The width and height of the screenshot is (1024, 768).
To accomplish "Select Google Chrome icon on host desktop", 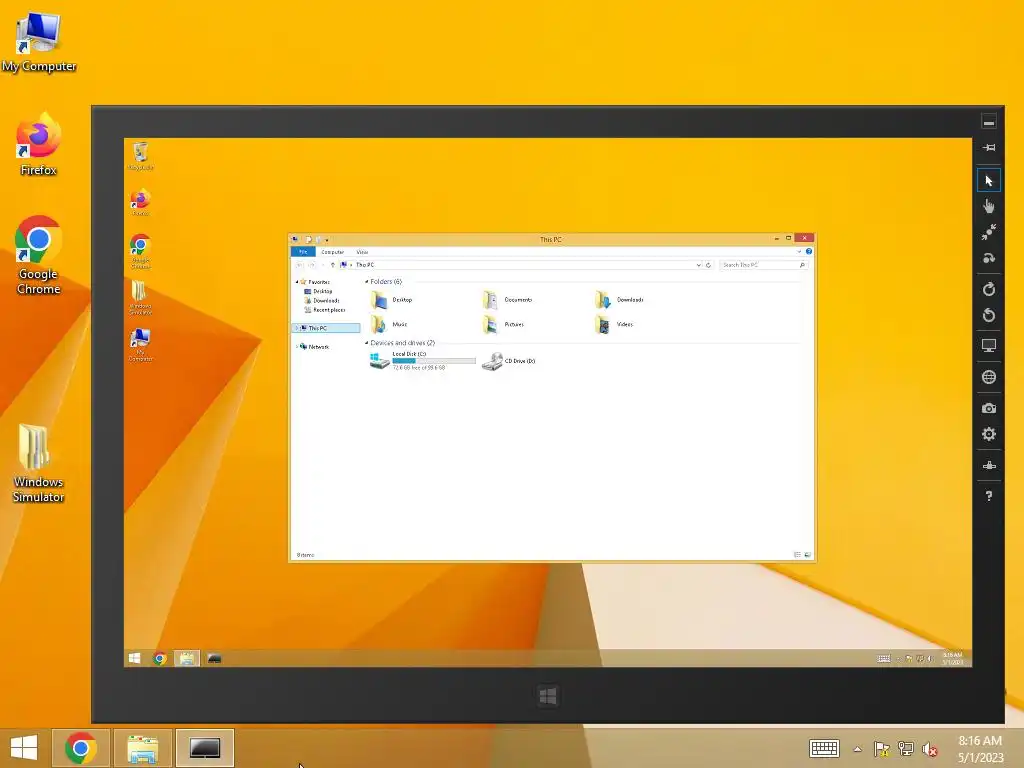I will pyautogui.click(x=39, y=255).
